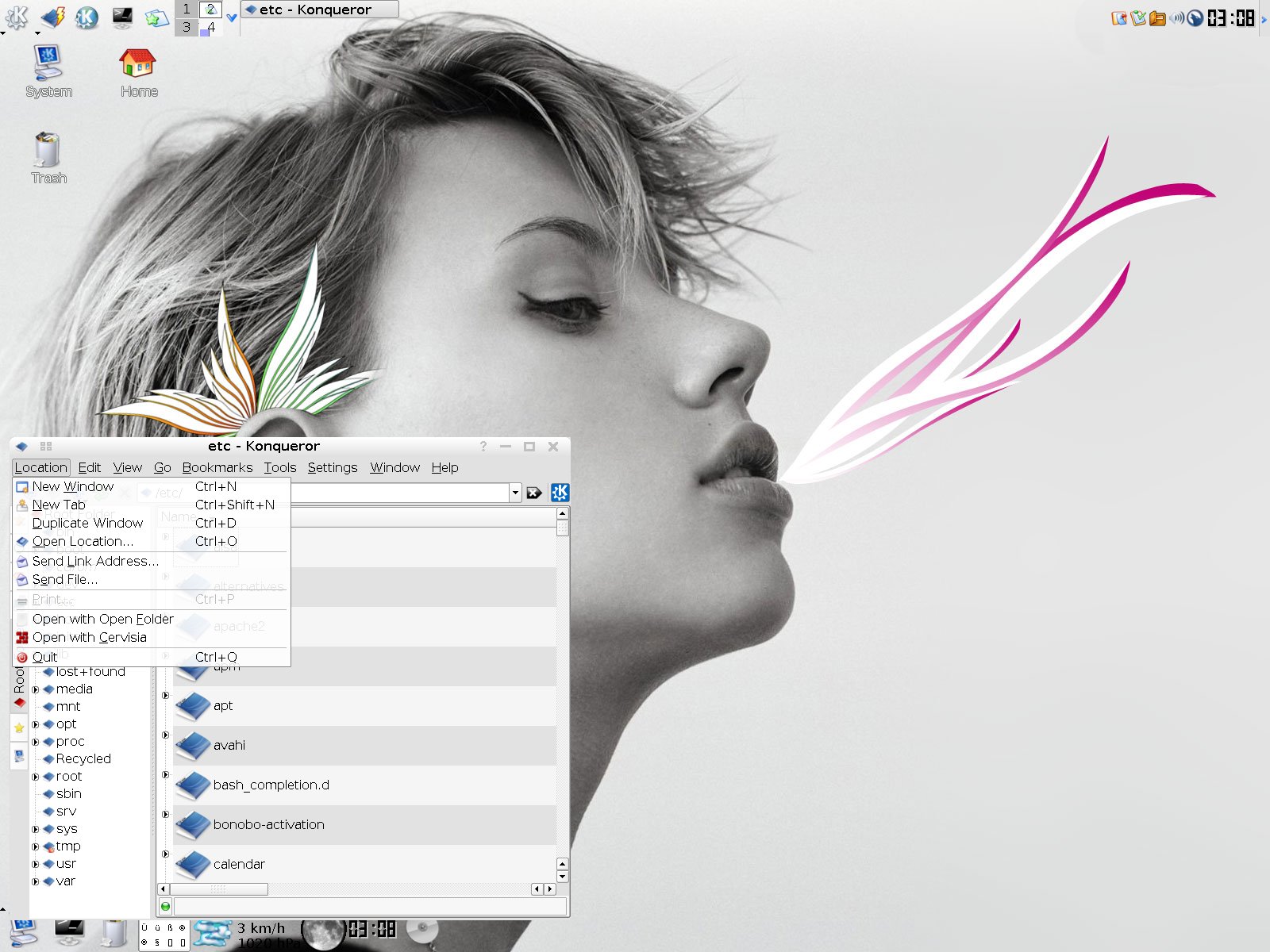The width and height of the screenshot is (1270, 952).
Task: Launch the Konqueror quick-browser icon with lightning bolt
Action: [x=52, y=16]
